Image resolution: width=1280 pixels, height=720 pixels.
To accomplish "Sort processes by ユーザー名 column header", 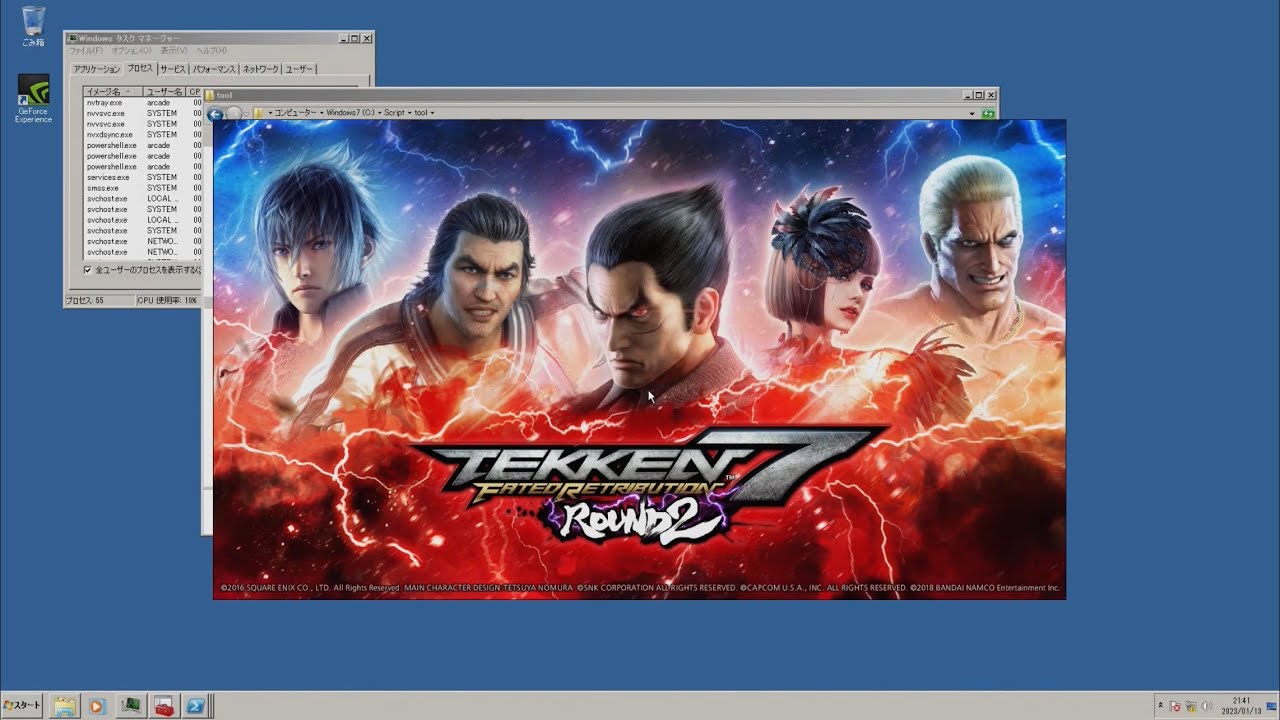I will coord(165,92).
